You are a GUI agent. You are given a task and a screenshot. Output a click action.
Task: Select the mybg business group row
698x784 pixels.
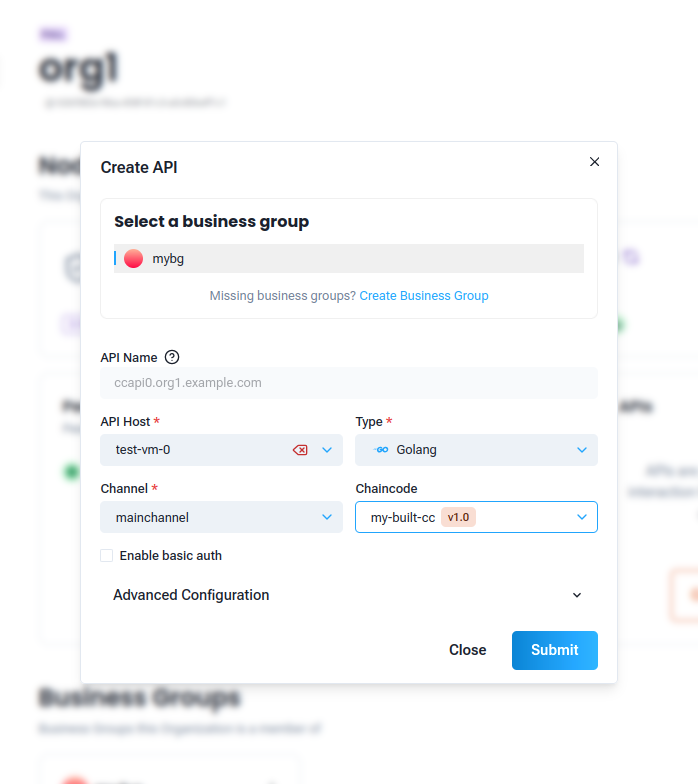[x=349, y=258]
